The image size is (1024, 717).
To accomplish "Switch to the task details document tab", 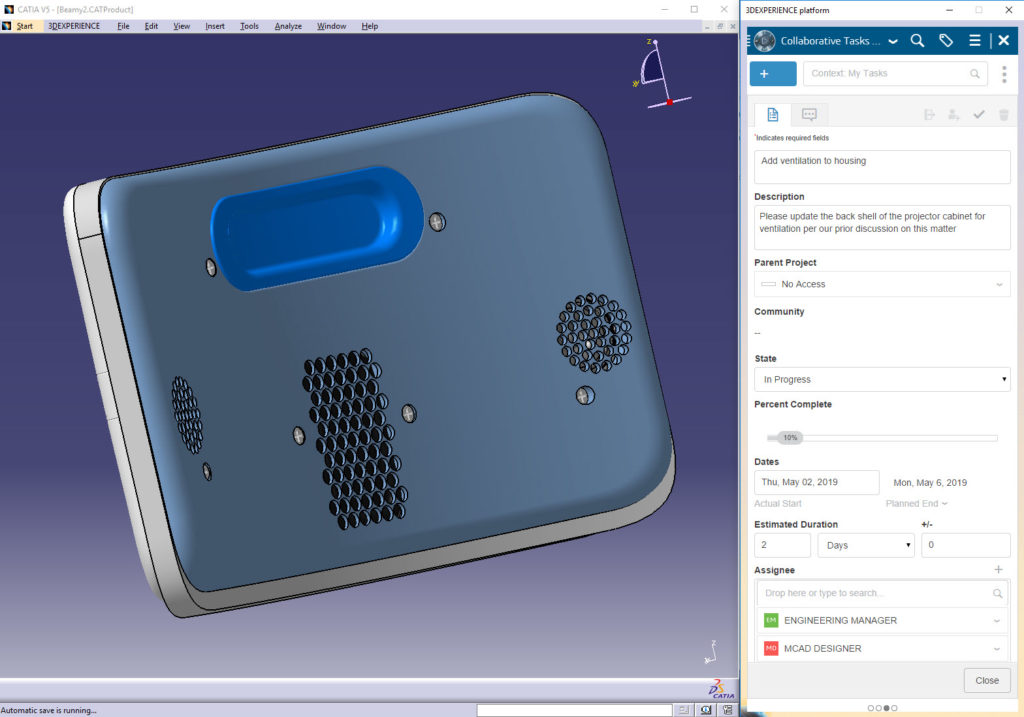I will 773,115.
